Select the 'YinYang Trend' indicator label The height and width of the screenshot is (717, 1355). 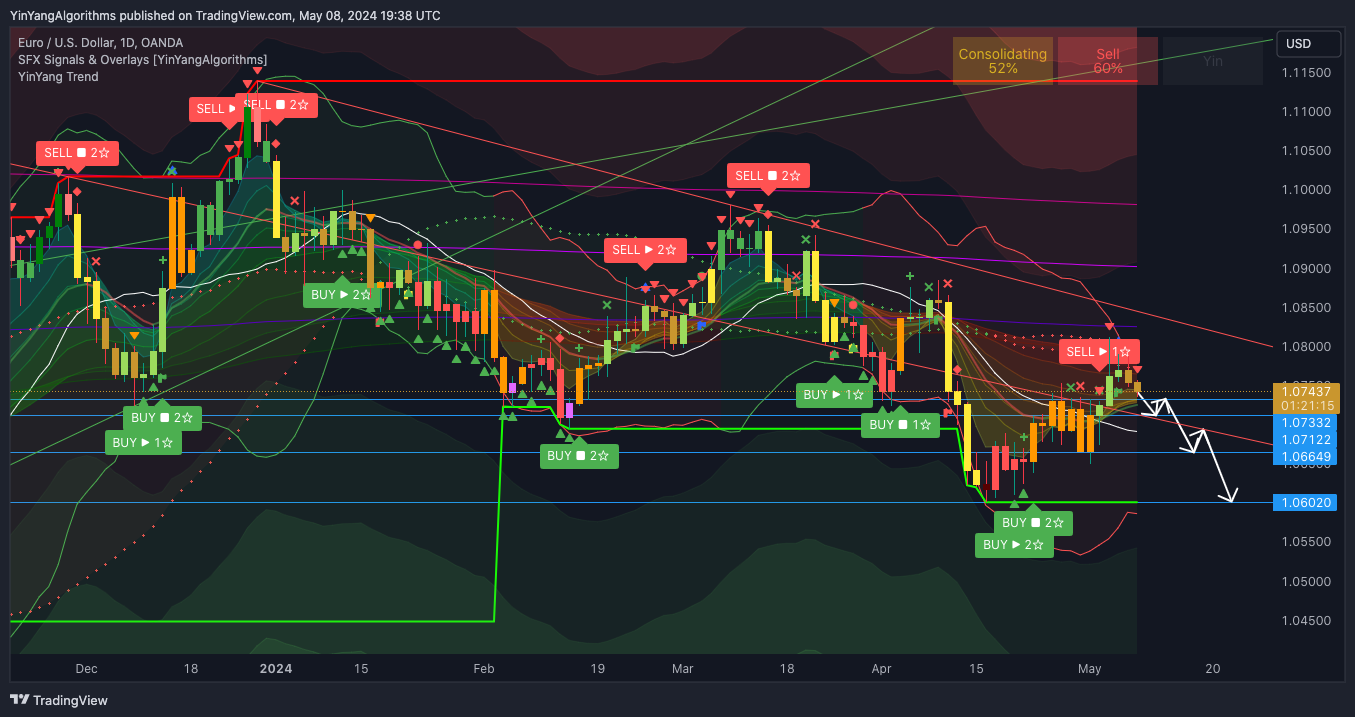[x=58, y=77]
